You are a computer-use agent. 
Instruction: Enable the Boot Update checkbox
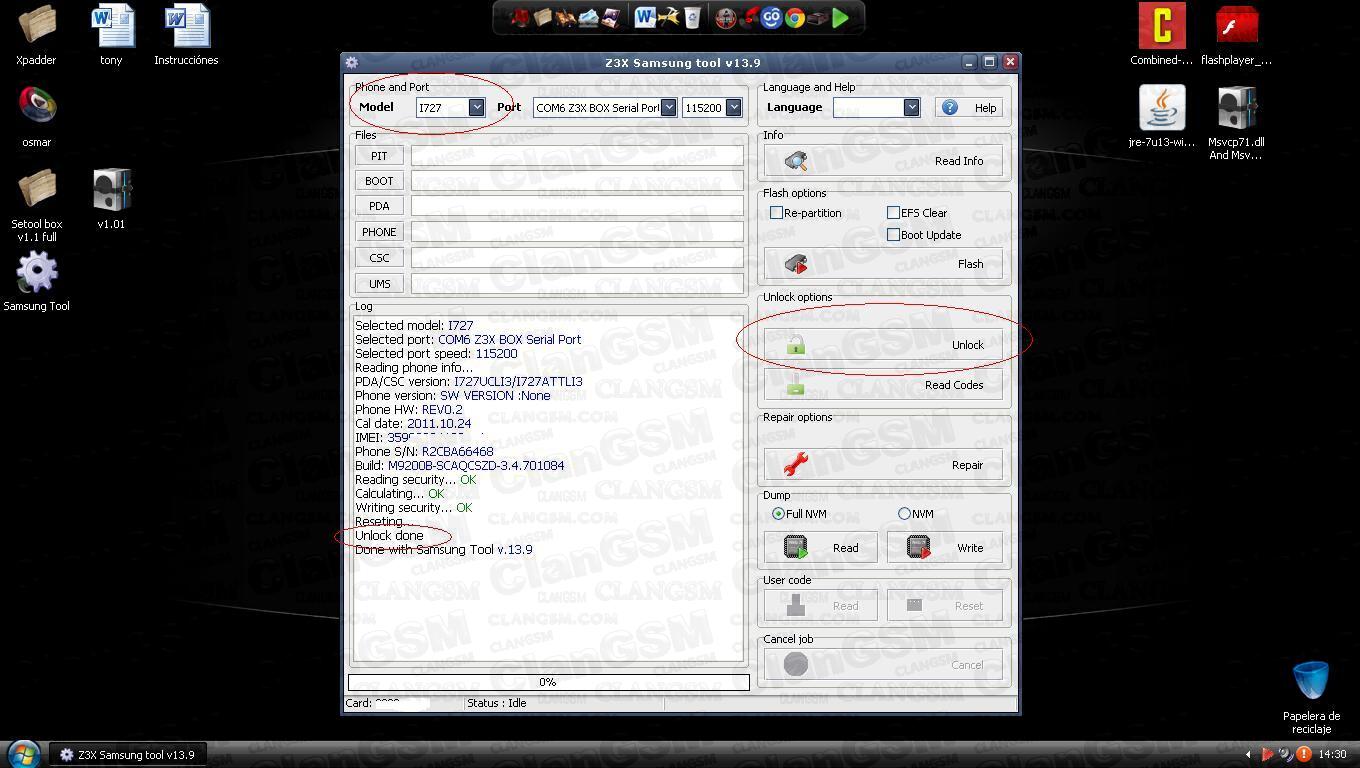[893, 235]
